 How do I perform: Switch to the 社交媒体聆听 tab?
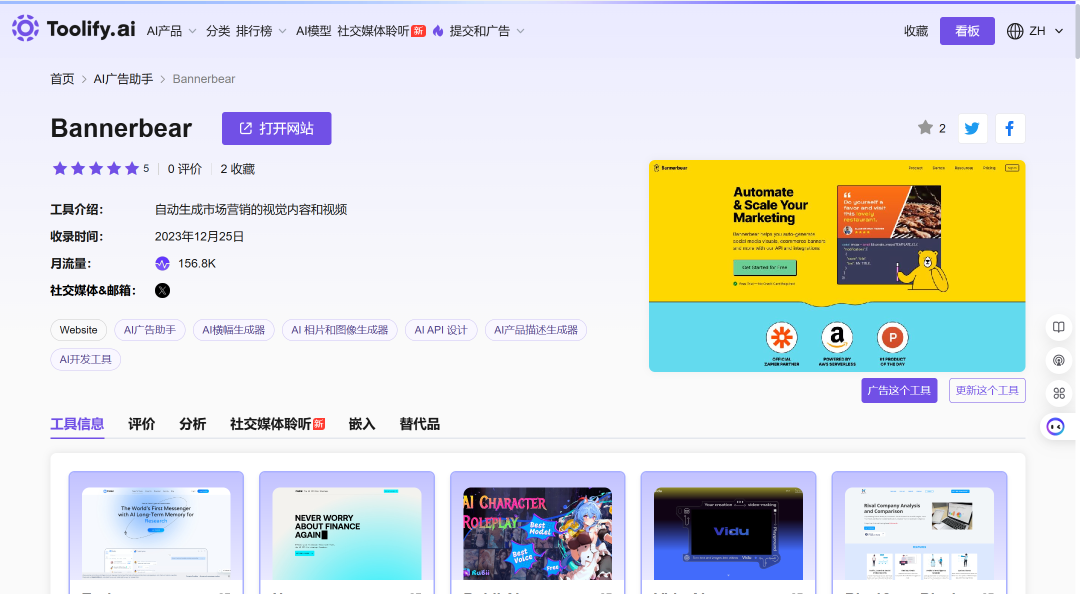tap(277, 424)
